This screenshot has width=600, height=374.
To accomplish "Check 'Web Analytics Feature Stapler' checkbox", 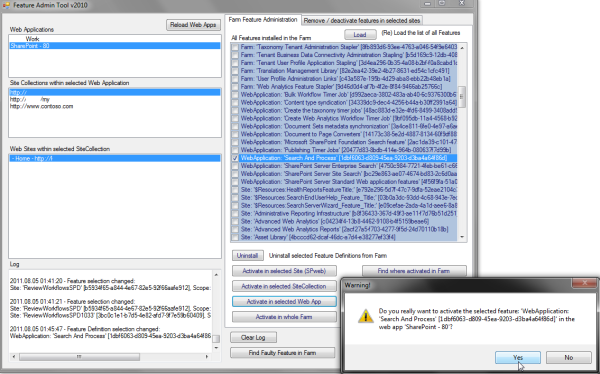I will point(235,87).
